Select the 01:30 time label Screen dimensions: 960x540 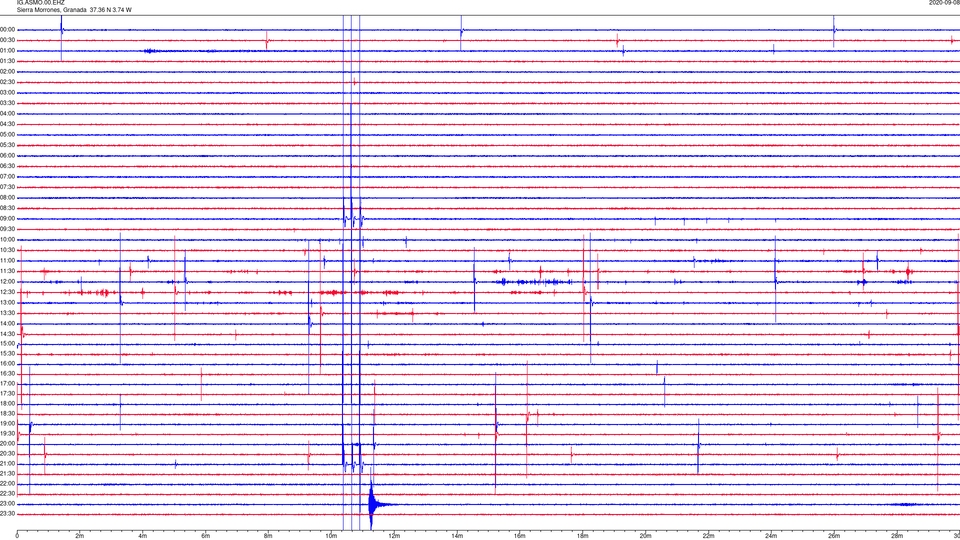(x=8, y=61)
